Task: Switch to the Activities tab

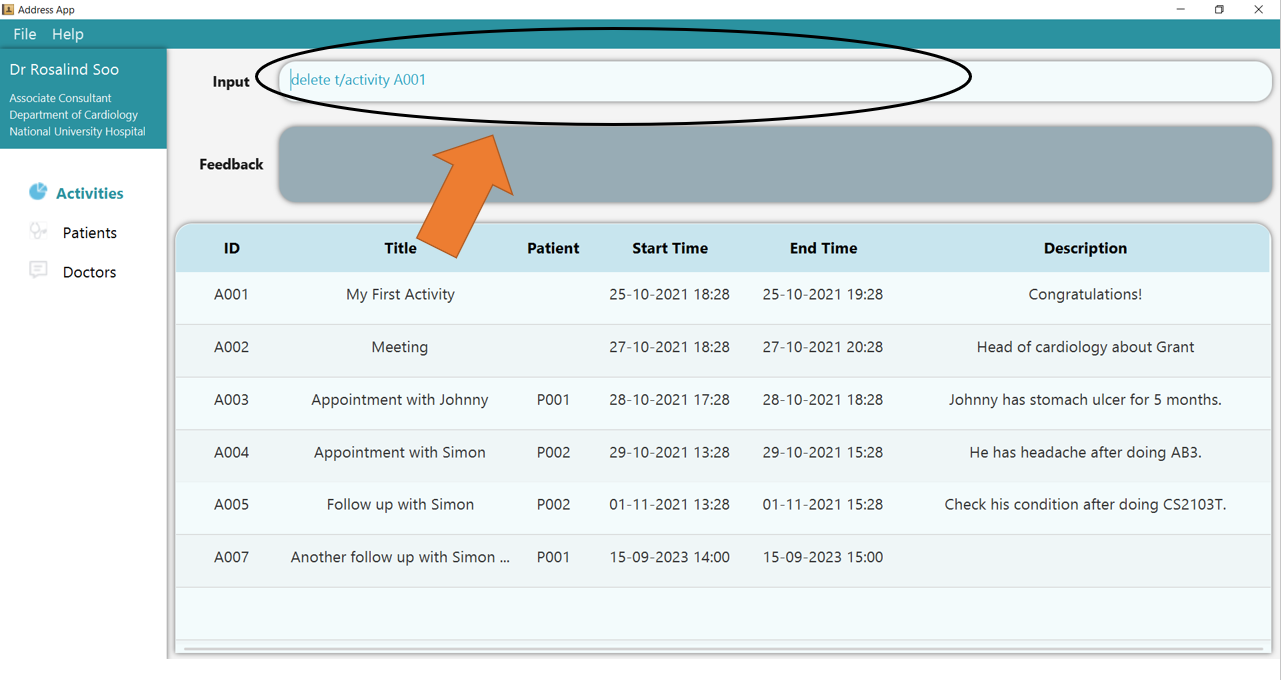Action: coord(89,193)
